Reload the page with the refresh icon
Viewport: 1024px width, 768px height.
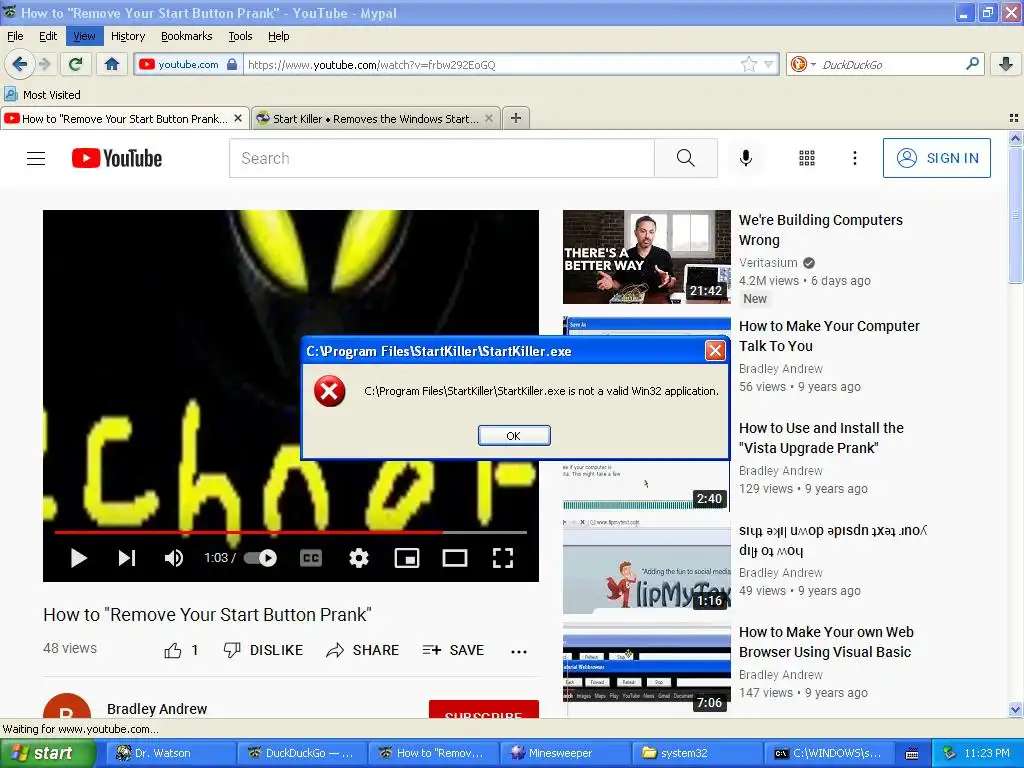75,64
